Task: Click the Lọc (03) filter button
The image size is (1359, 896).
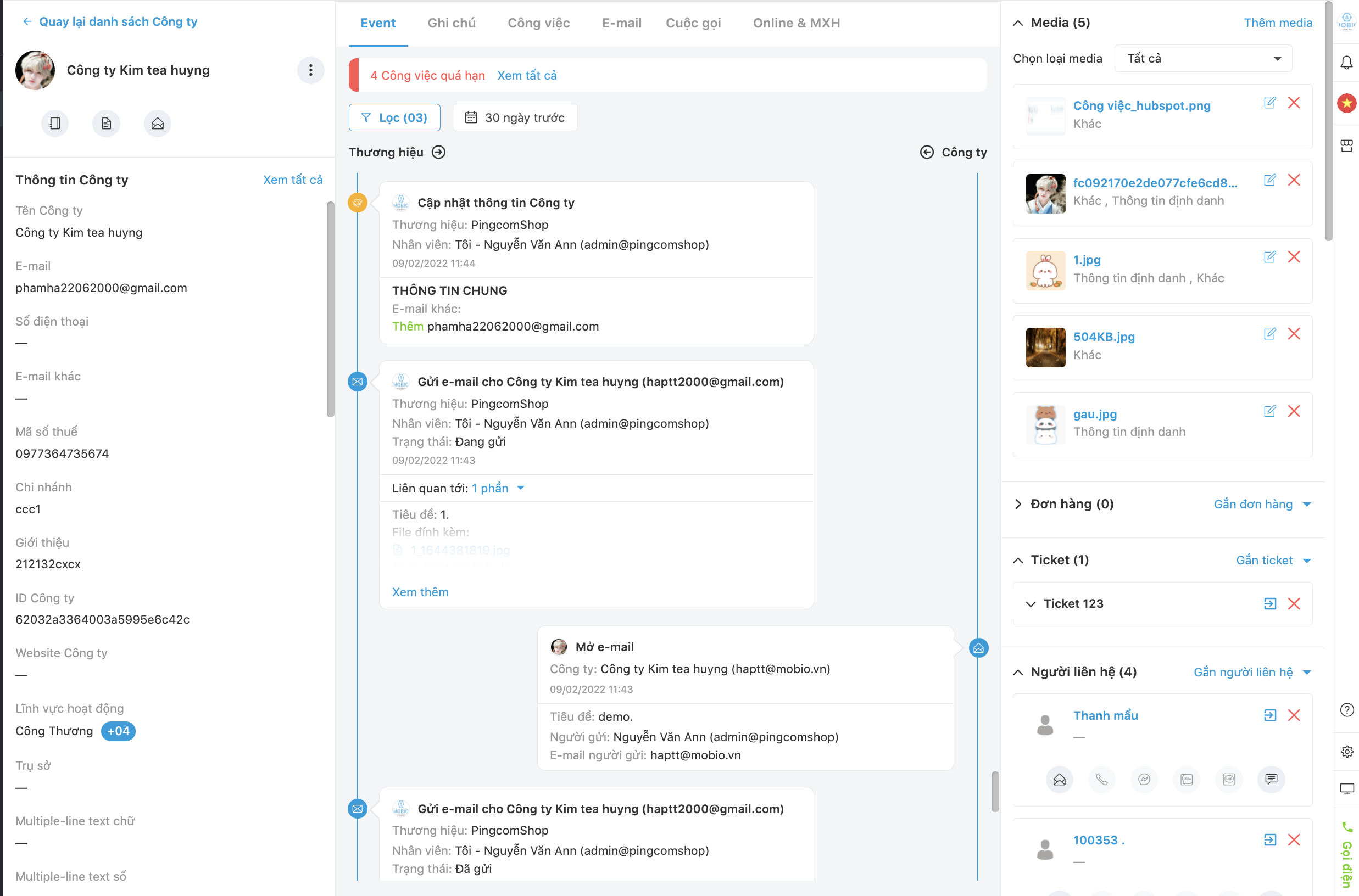Action: [x=394, y=117]
